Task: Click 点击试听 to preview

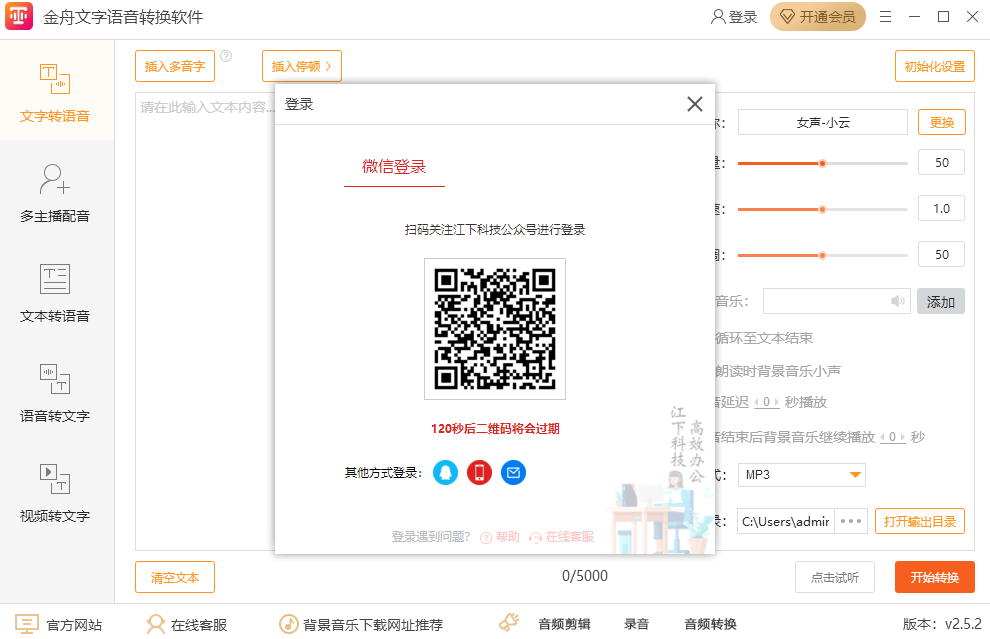Action: coord(835,577)
